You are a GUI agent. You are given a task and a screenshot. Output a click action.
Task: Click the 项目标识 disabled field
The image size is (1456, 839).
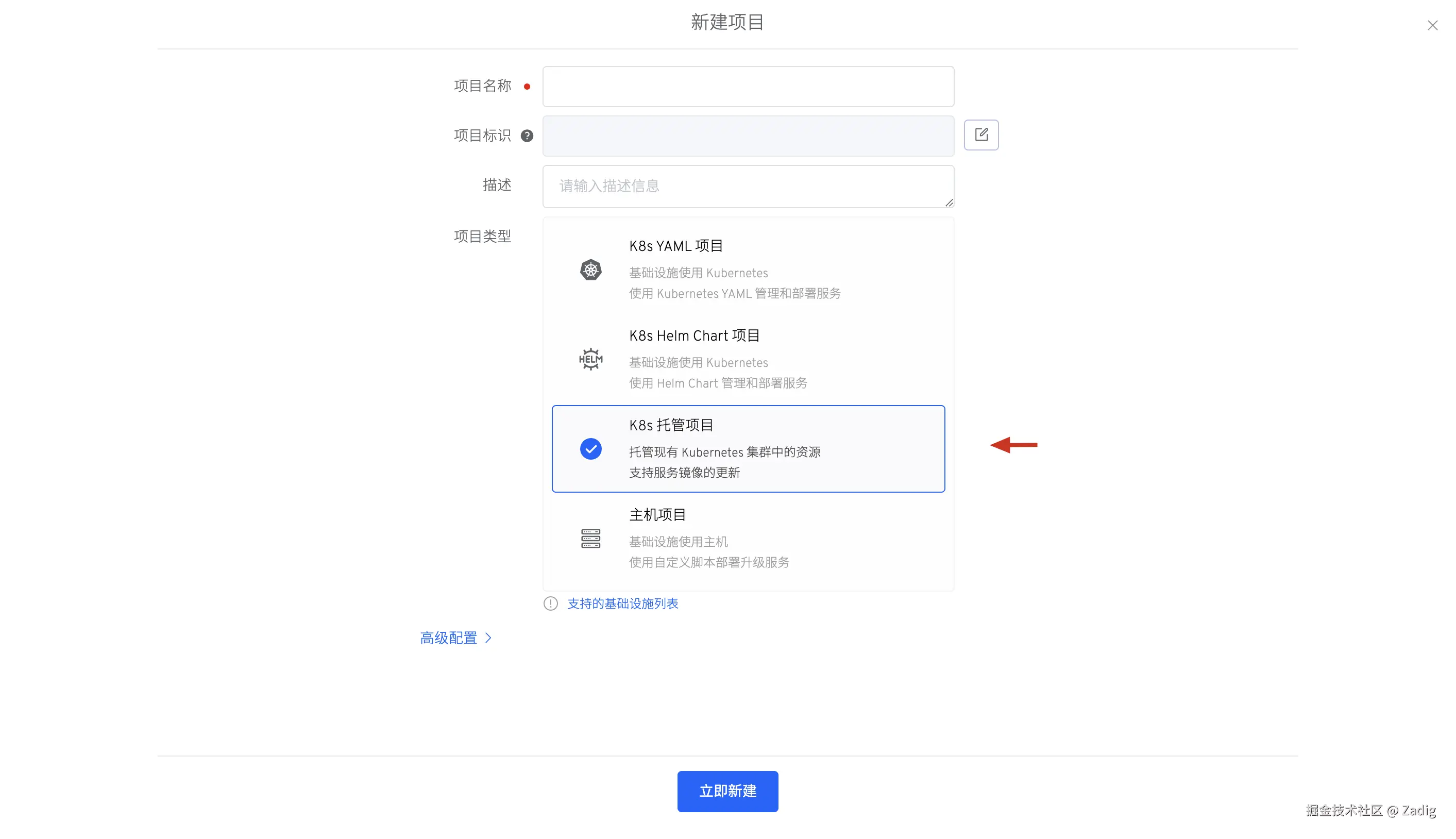[x=748, y=136]
